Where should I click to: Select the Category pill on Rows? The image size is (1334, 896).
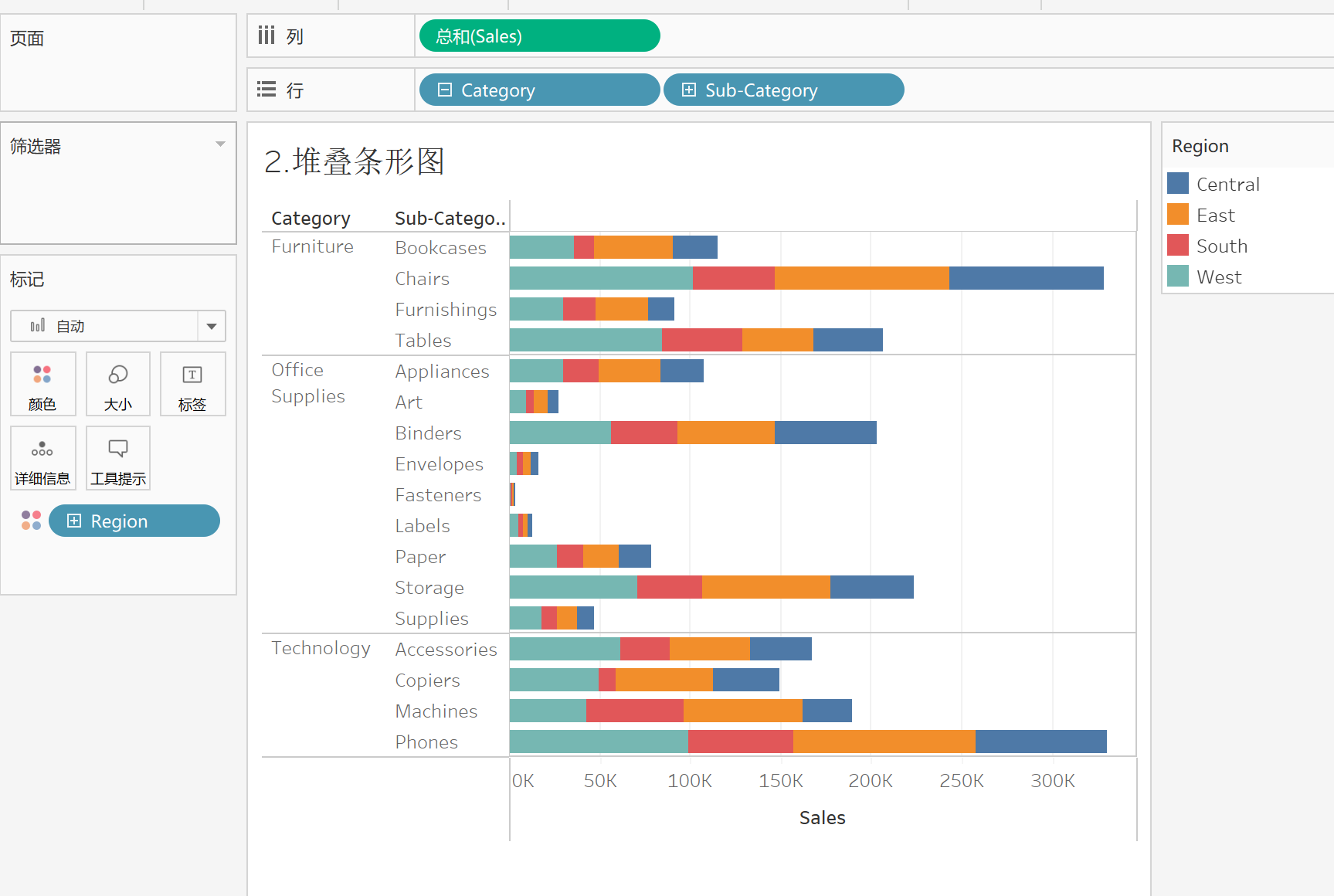[540, 90]
